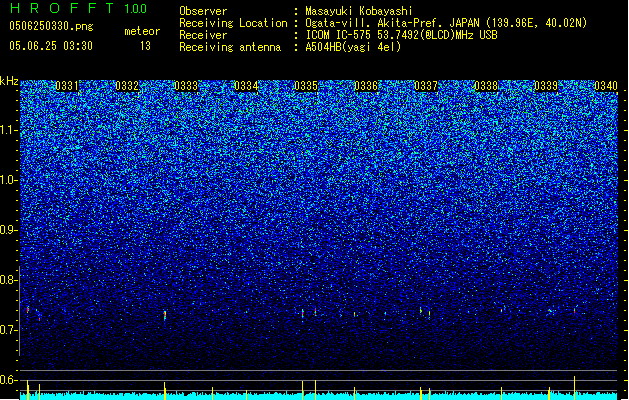Click the 0340 time marker

pos(606,86)
